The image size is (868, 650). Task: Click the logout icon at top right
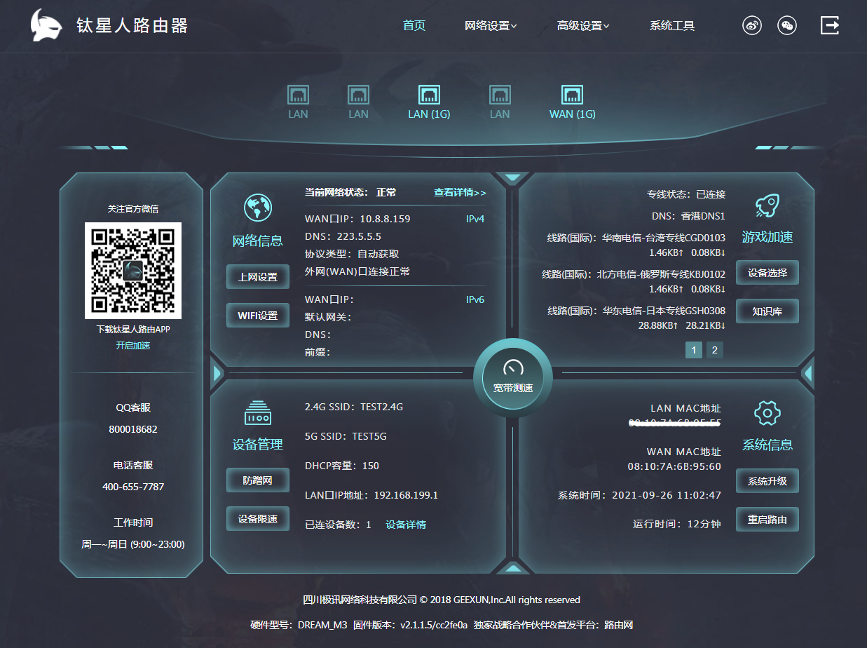coord(830,26)
